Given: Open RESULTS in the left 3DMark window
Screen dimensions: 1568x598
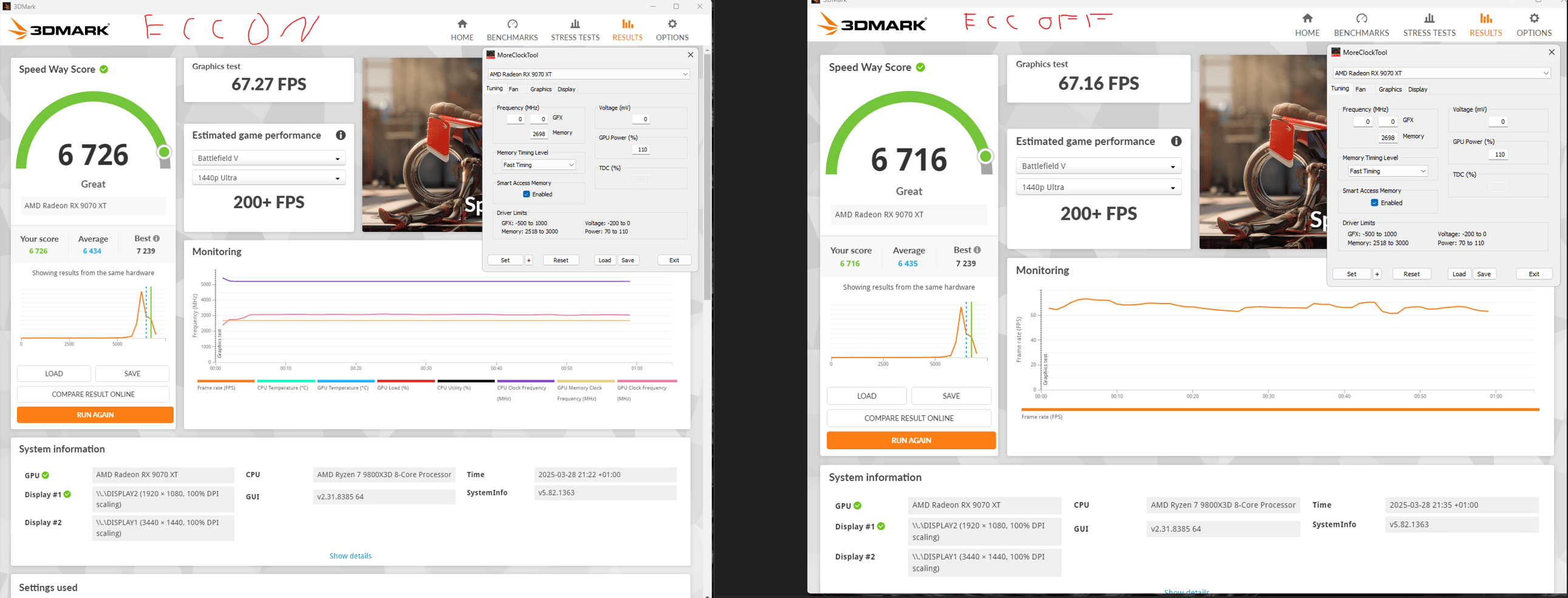Looking at the screenshot, I should coord(627,30).
